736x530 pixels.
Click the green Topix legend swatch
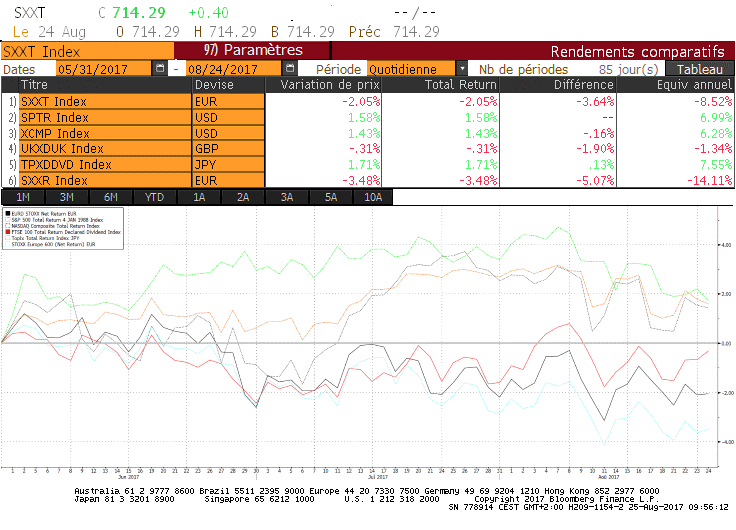pyautogui.click(x=8, y=238)
